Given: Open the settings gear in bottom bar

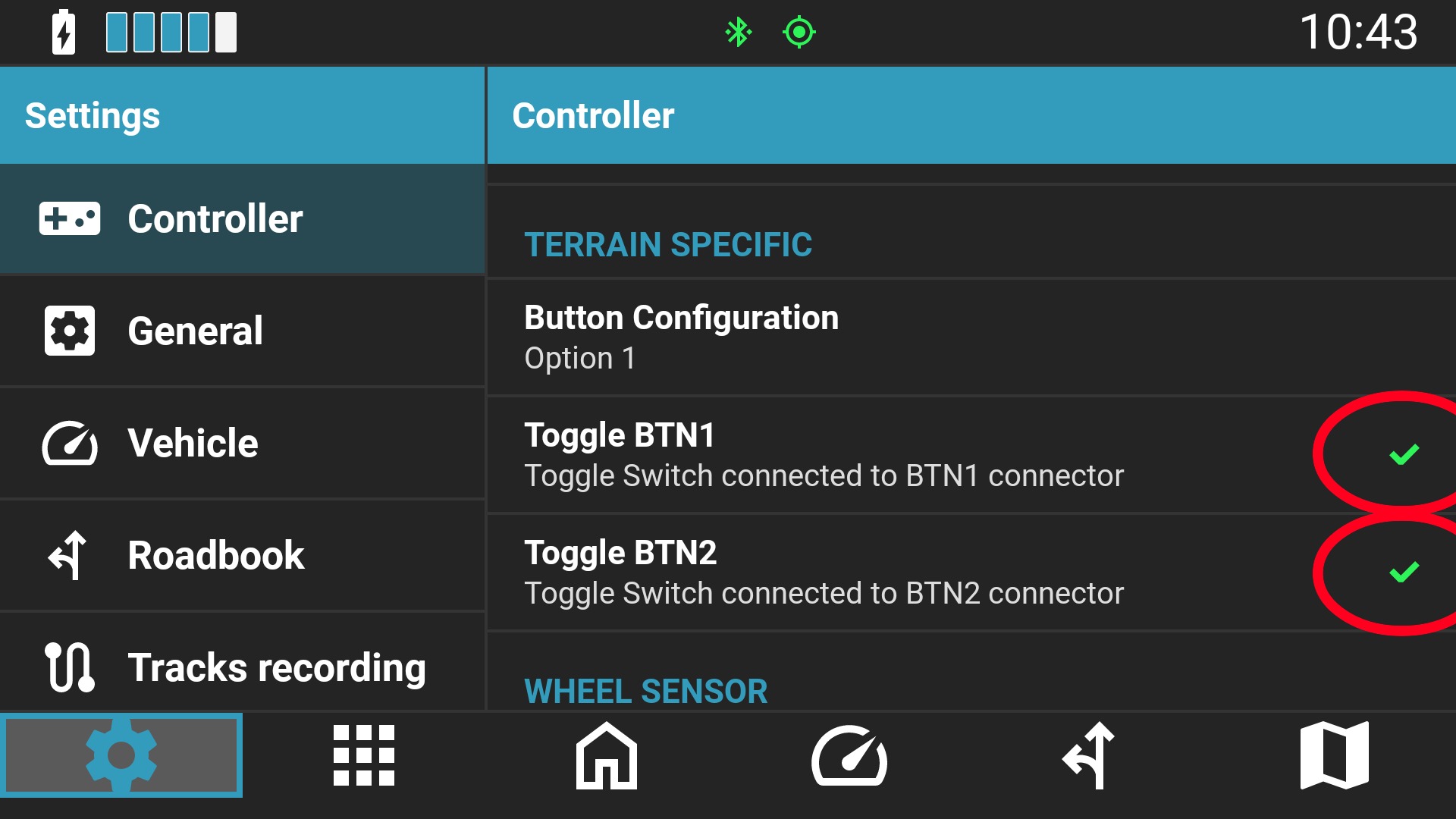Looking at the screenshot, I should coord(121,755).
